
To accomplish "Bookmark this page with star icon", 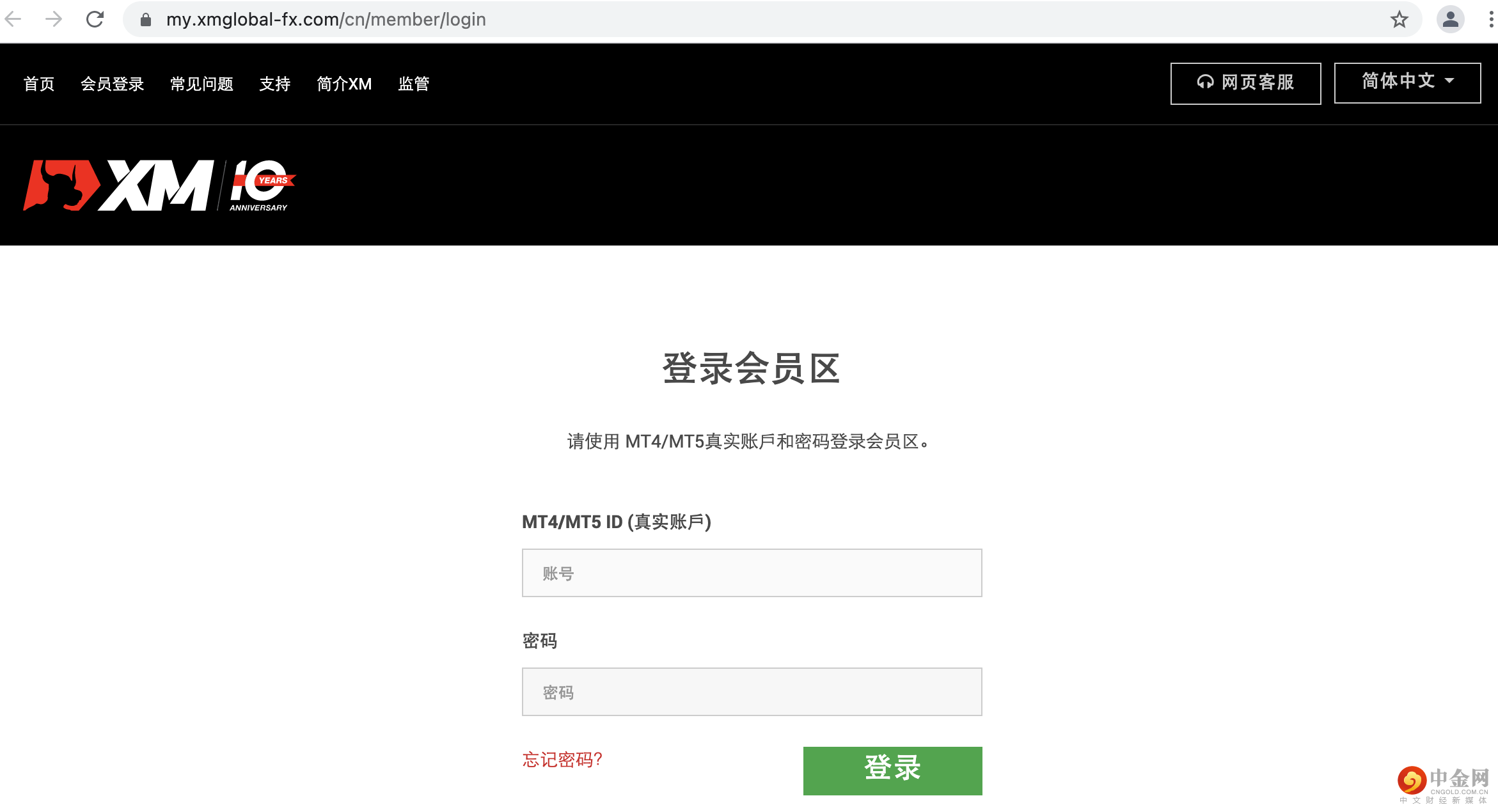I will tap(1399, 20).
